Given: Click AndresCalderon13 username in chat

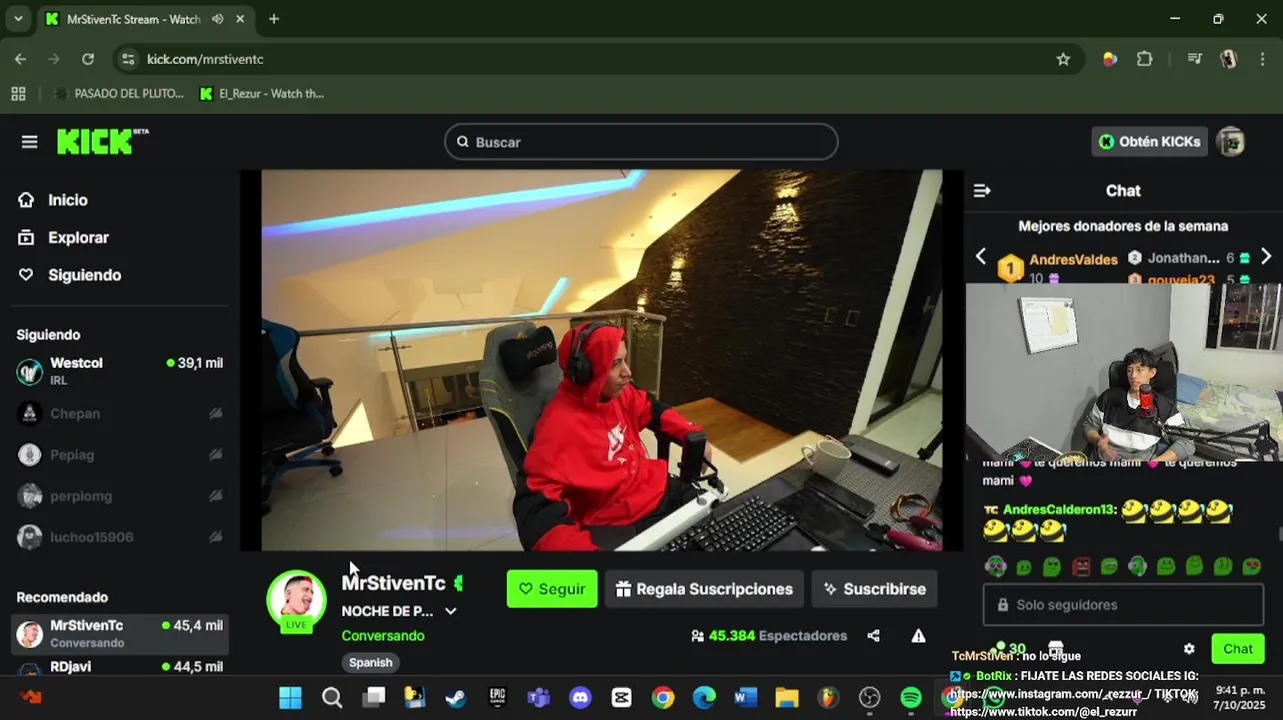Looking at the screenshot, I should tap(1058, 510).
